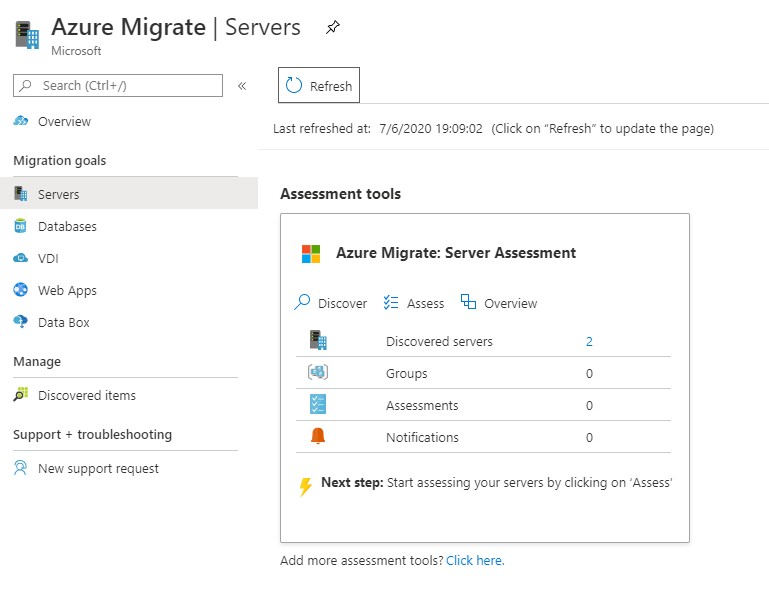Click the 'Manage' section header
The height and width of the screenshot is (593, 769).
coord(37,361)
